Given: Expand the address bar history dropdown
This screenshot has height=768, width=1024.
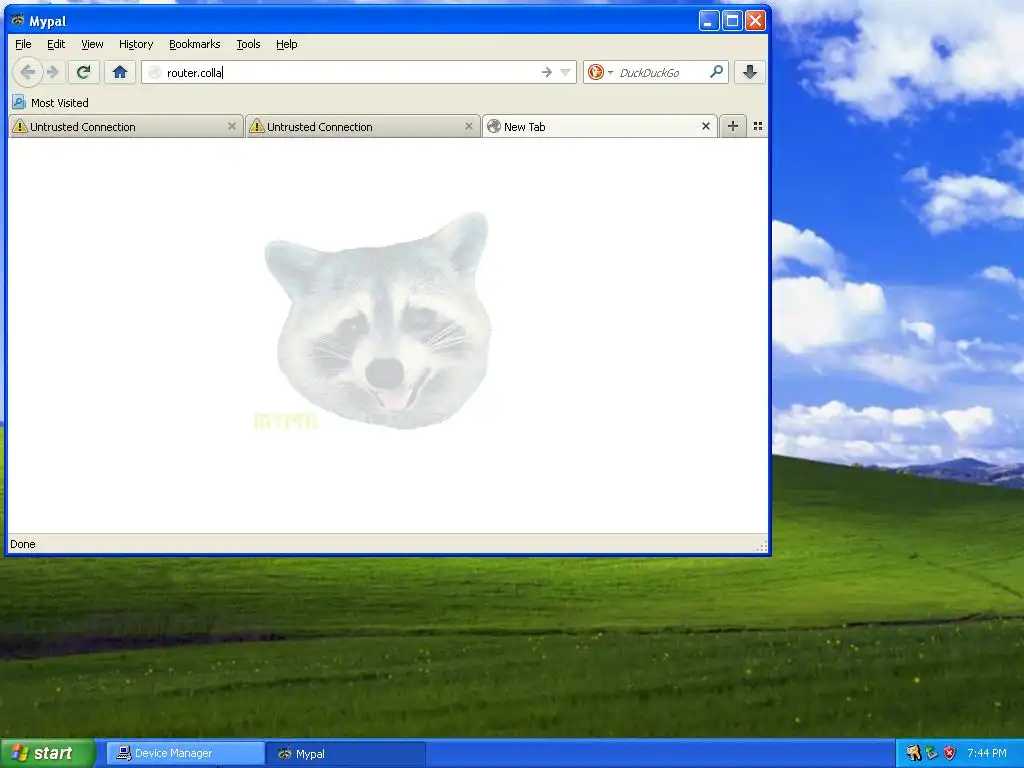Looking at the screenshot, I should pos(566,72).
